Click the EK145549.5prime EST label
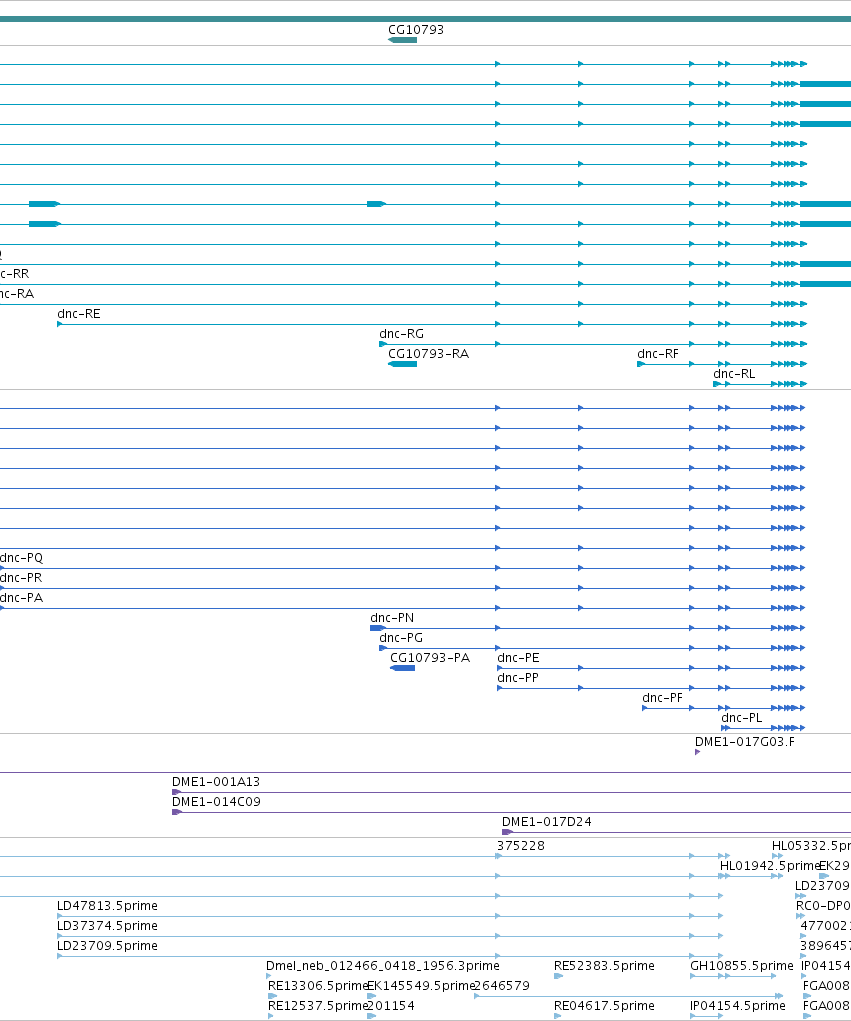This screenshot has height=1021, width=851. coord(421,986)
